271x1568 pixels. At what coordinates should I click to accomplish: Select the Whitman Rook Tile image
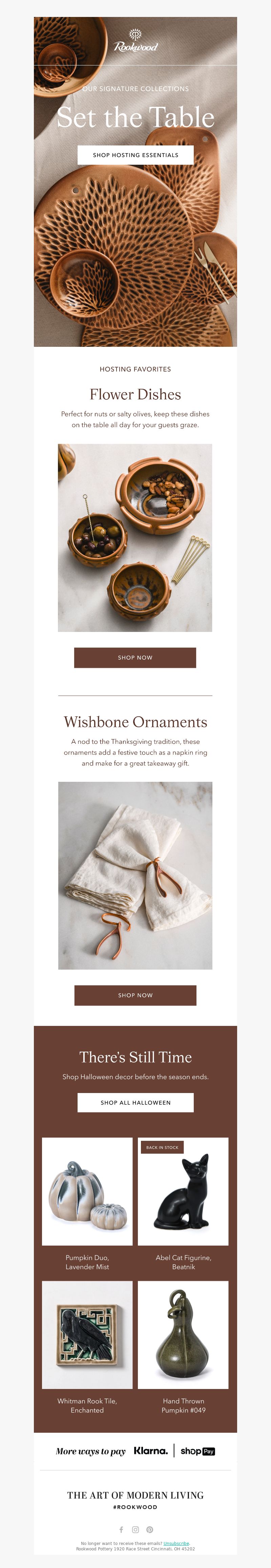click(87, 1335)
